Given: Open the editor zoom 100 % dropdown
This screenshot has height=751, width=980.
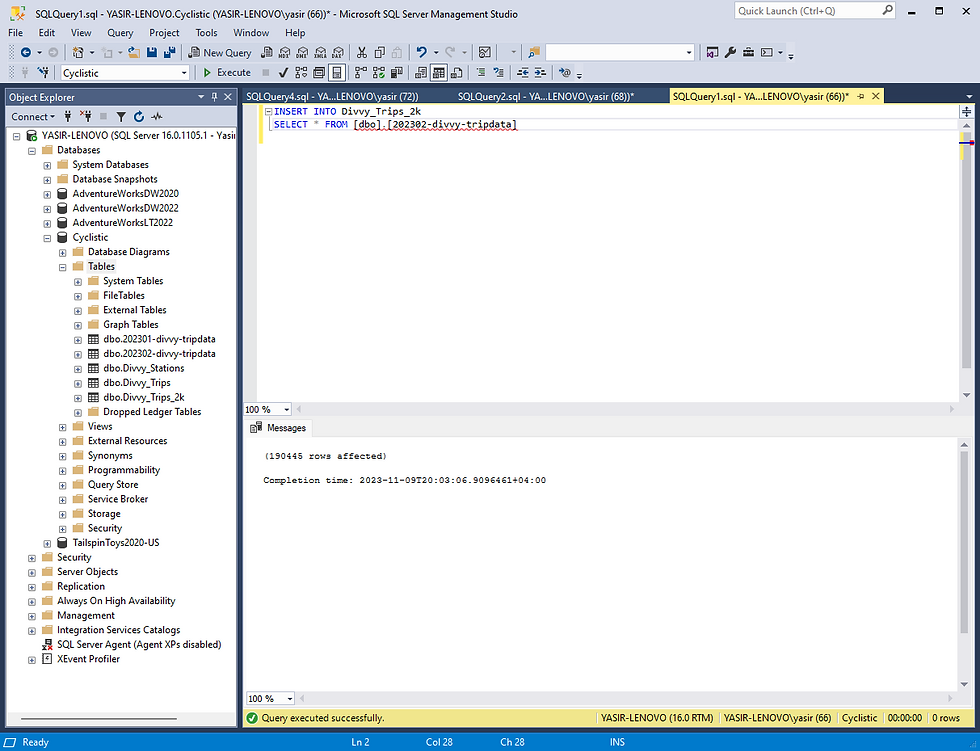Looking at the screenshot, I should 287,409.
